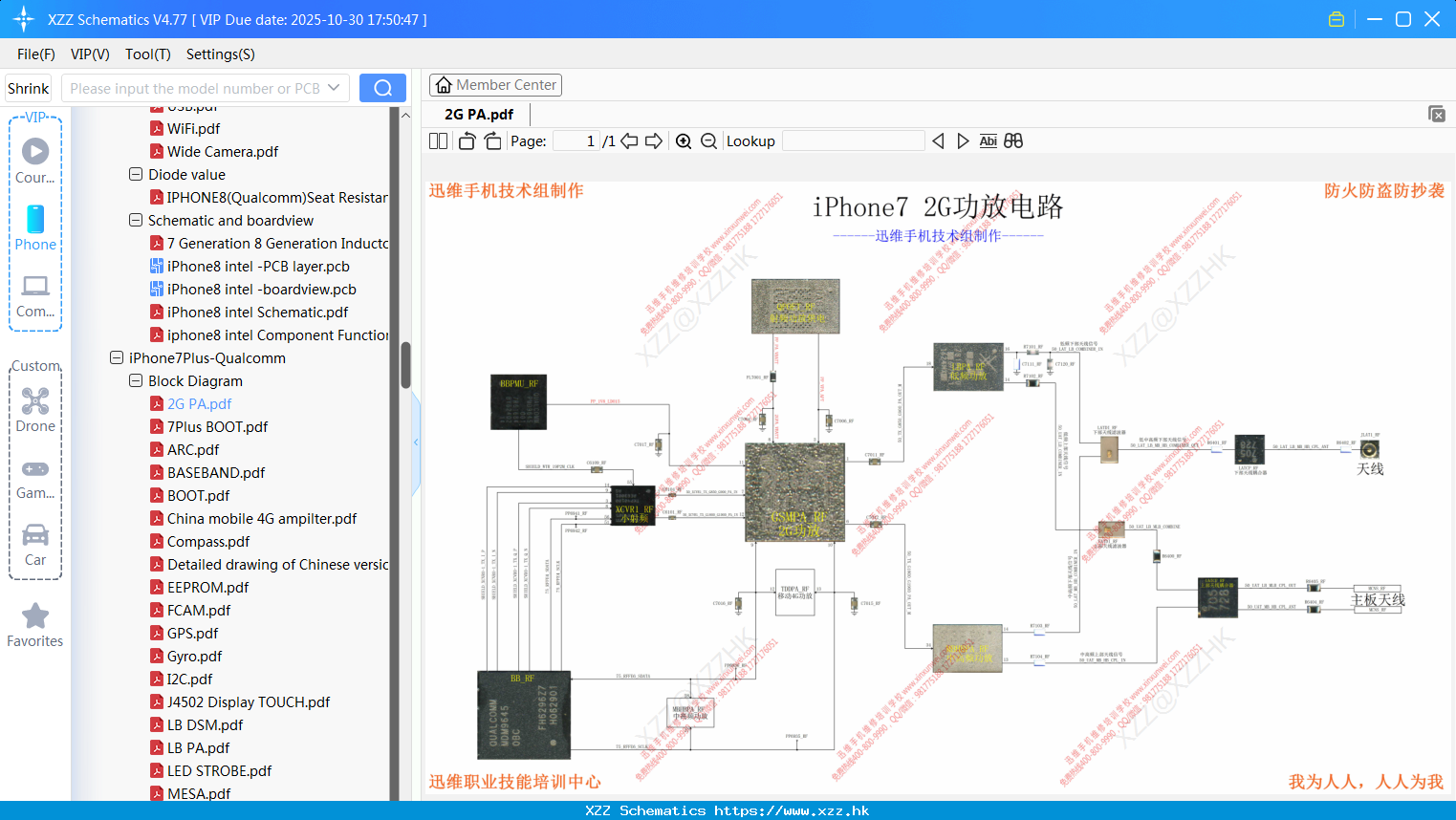Collapse the Diode value folder
Screen dimensions: 1456x820
136,174
